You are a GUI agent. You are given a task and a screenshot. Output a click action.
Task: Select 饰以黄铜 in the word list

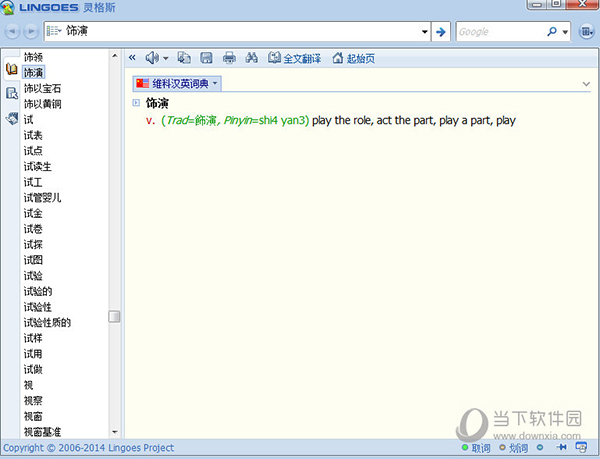pyautogui.click(x=42, y=104)
